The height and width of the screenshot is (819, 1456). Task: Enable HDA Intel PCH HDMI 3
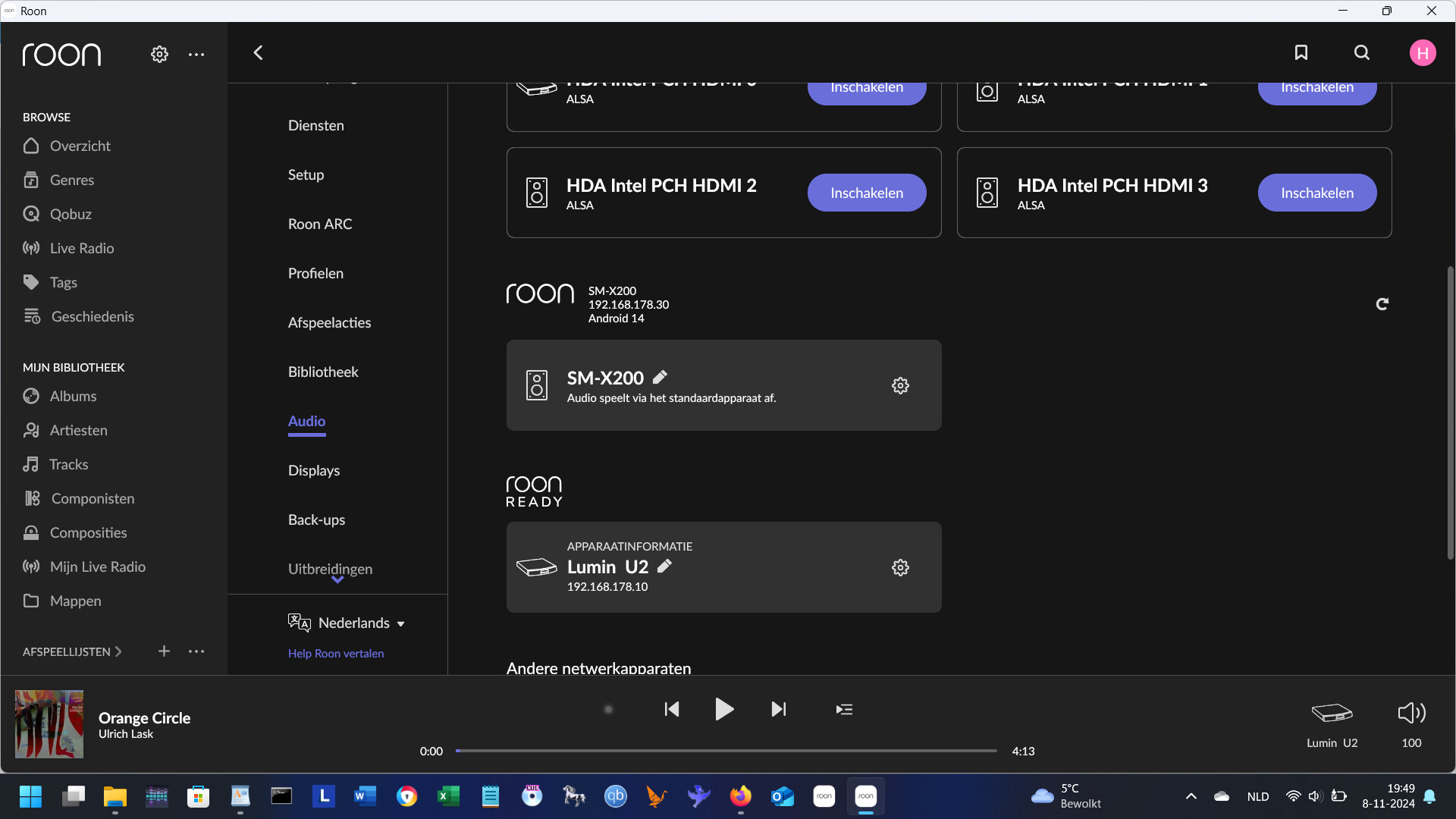(x=1317, y=193)
